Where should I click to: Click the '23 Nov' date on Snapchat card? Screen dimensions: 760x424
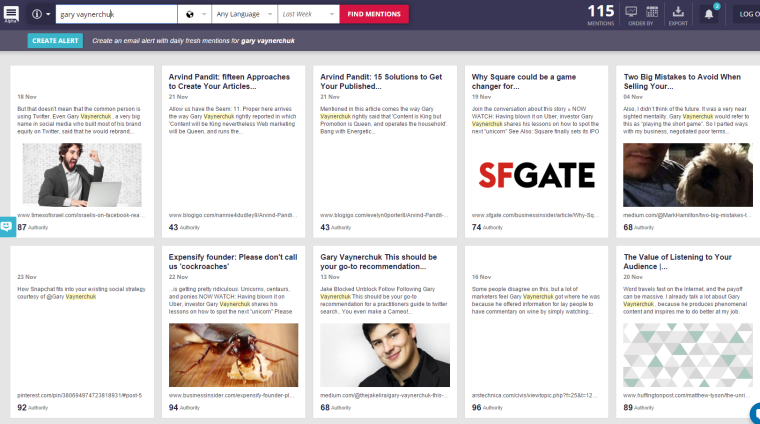pos(27,277)
